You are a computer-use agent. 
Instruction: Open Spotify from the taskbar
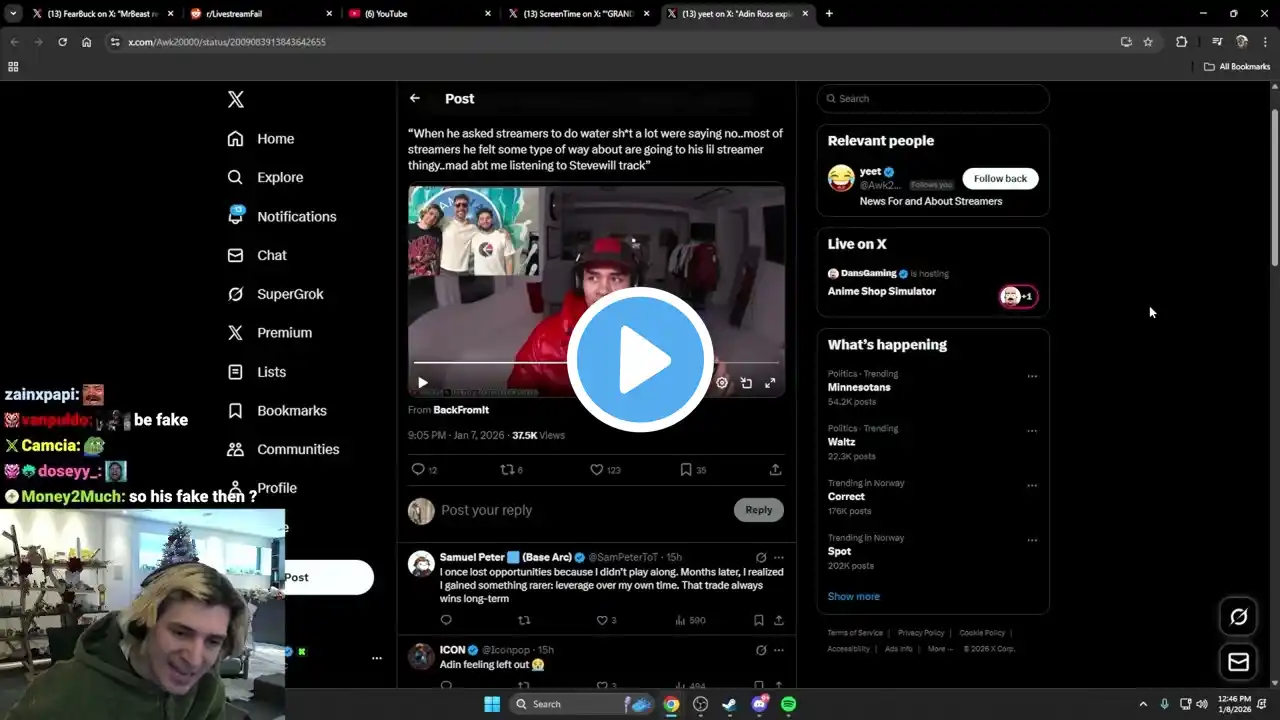(788, 704)
